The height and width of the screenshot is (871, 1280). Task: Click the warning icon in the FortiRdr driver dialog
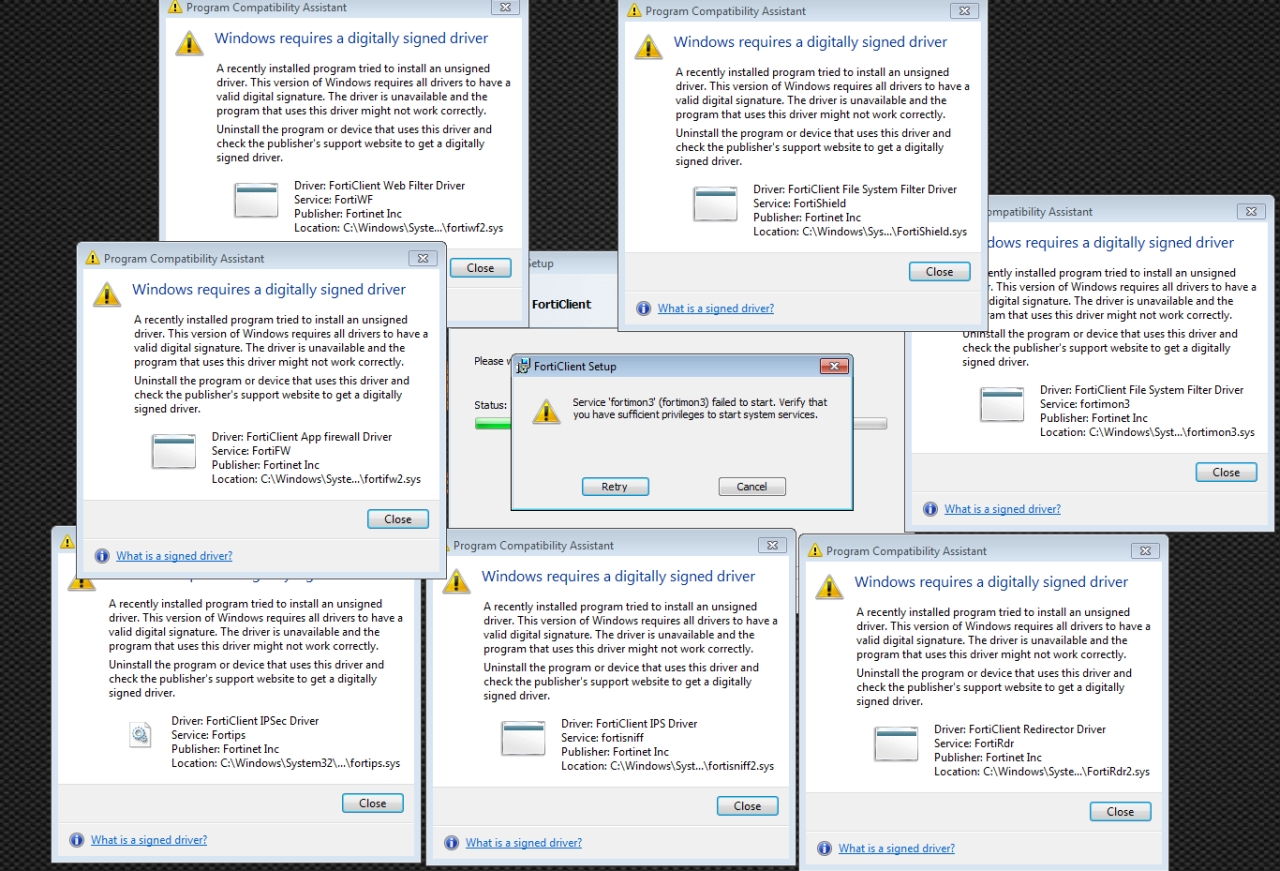(x=830, y=587)
